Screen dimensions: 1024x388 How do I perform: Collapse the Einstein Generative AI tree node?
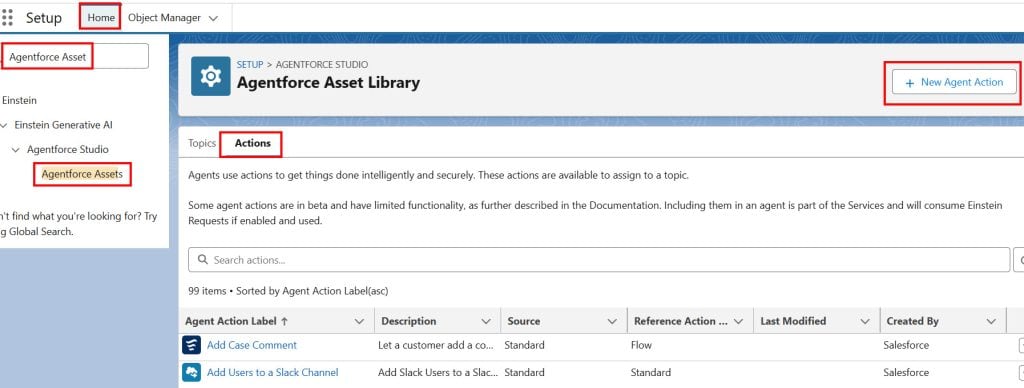(5, 125)
